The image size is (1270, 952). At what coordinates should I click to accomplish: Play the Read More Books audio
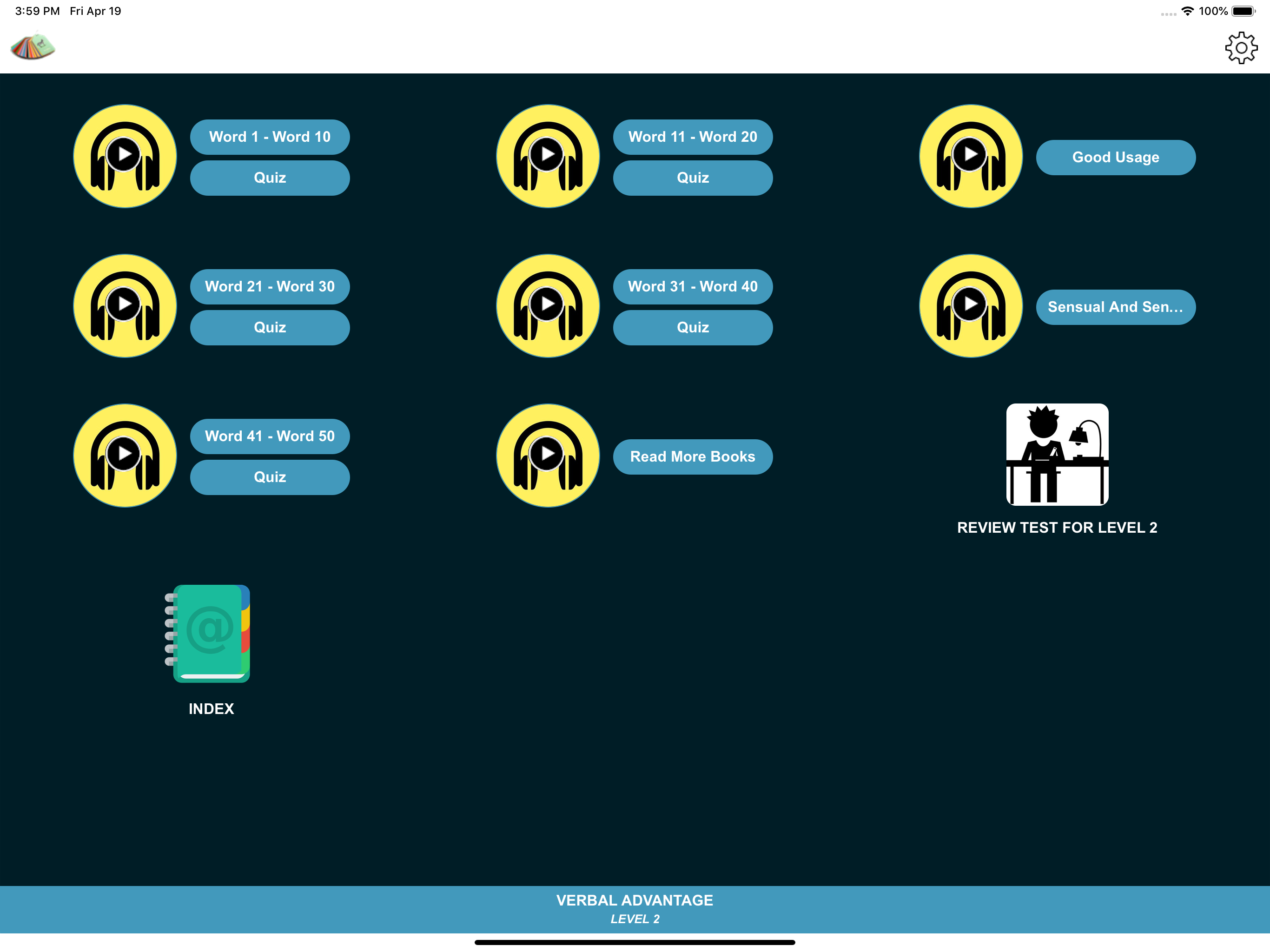coord(548,456)
